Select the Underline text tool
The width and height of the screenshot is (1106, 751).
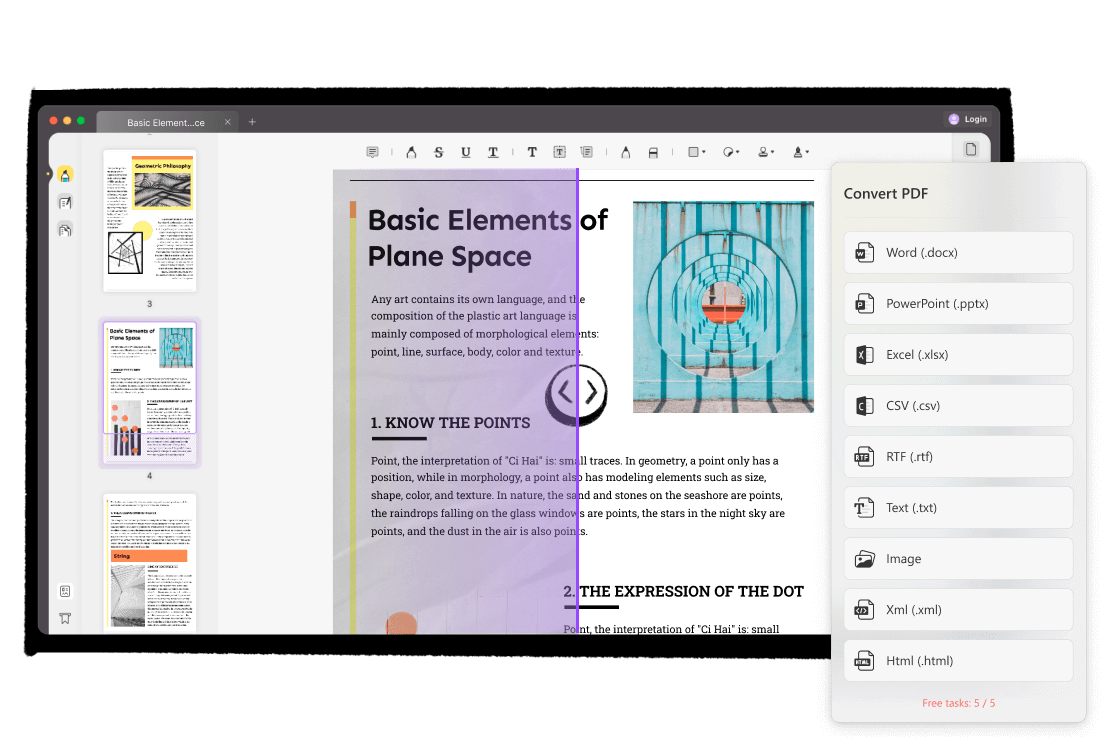coord(465,152)
